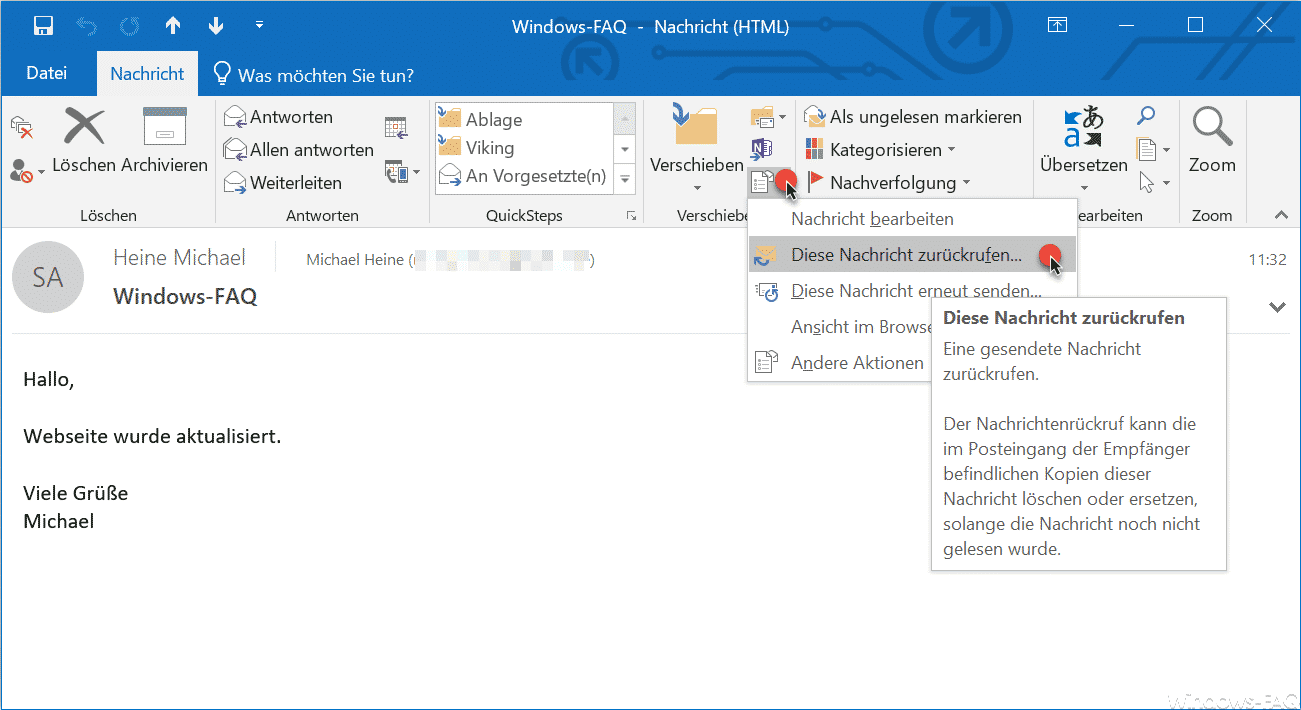Viewport: 1301px width, 710px height.
Task: Select the Nachricht ribbon tab
Action: [x=147, y=73]
